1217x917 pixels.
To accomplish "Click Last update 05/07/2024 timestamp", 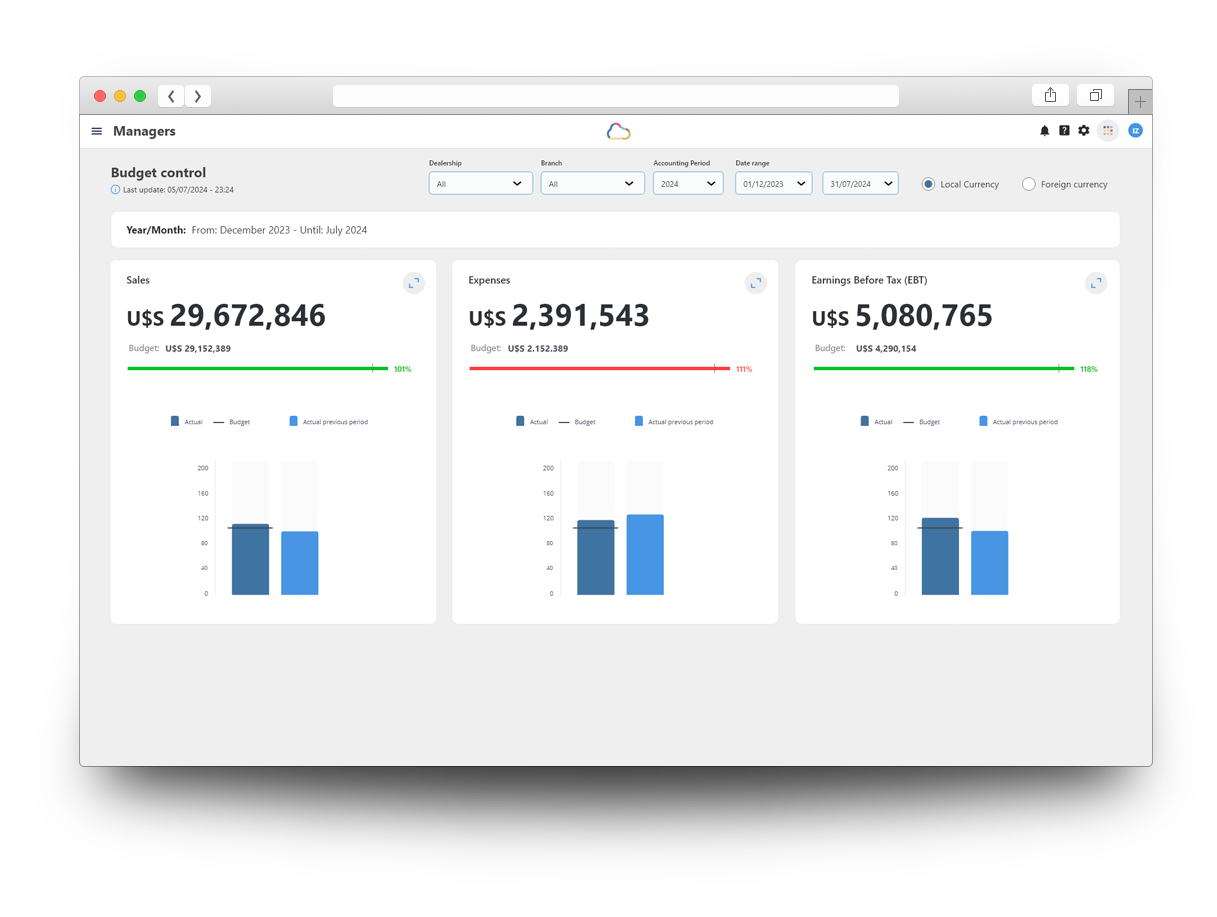I will coord(178,189).
